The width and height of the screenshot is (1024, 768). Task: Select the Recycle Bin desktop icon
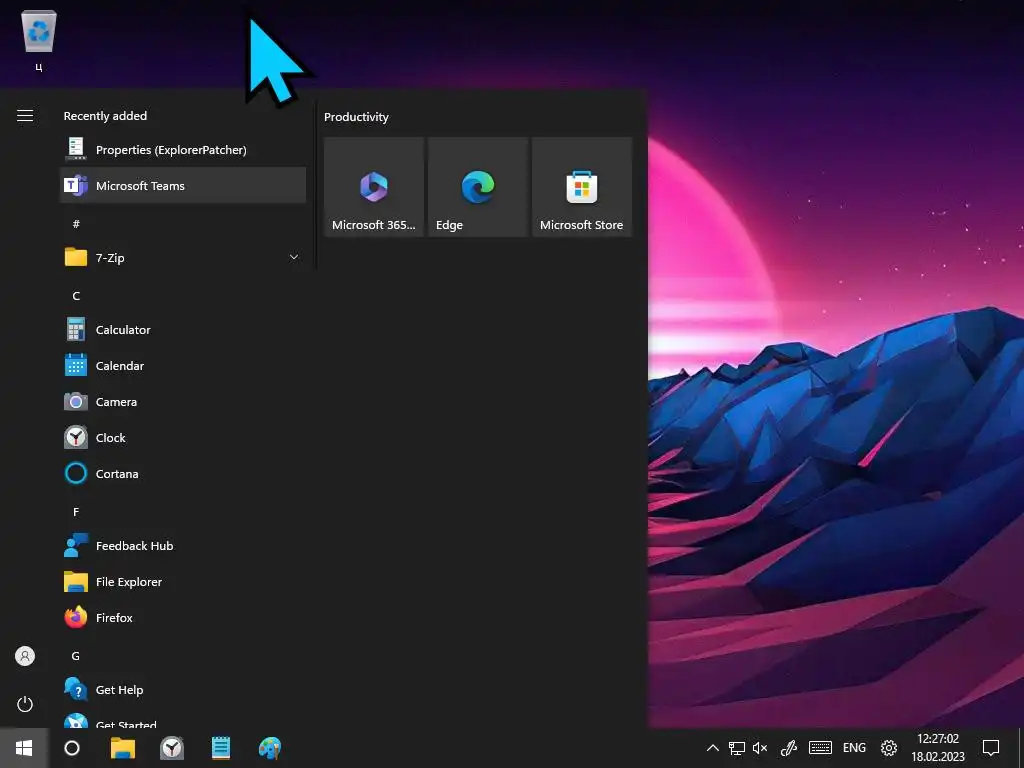39,40
